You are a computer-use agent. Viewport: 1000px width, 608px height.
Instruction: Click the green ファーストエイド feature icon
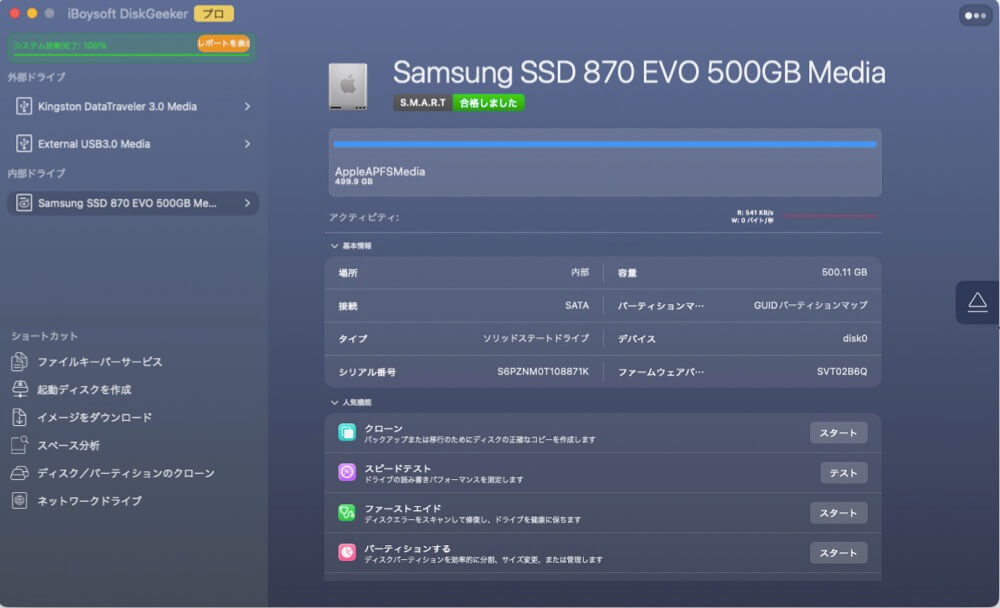pyautogui.click(x=347, y=512)
